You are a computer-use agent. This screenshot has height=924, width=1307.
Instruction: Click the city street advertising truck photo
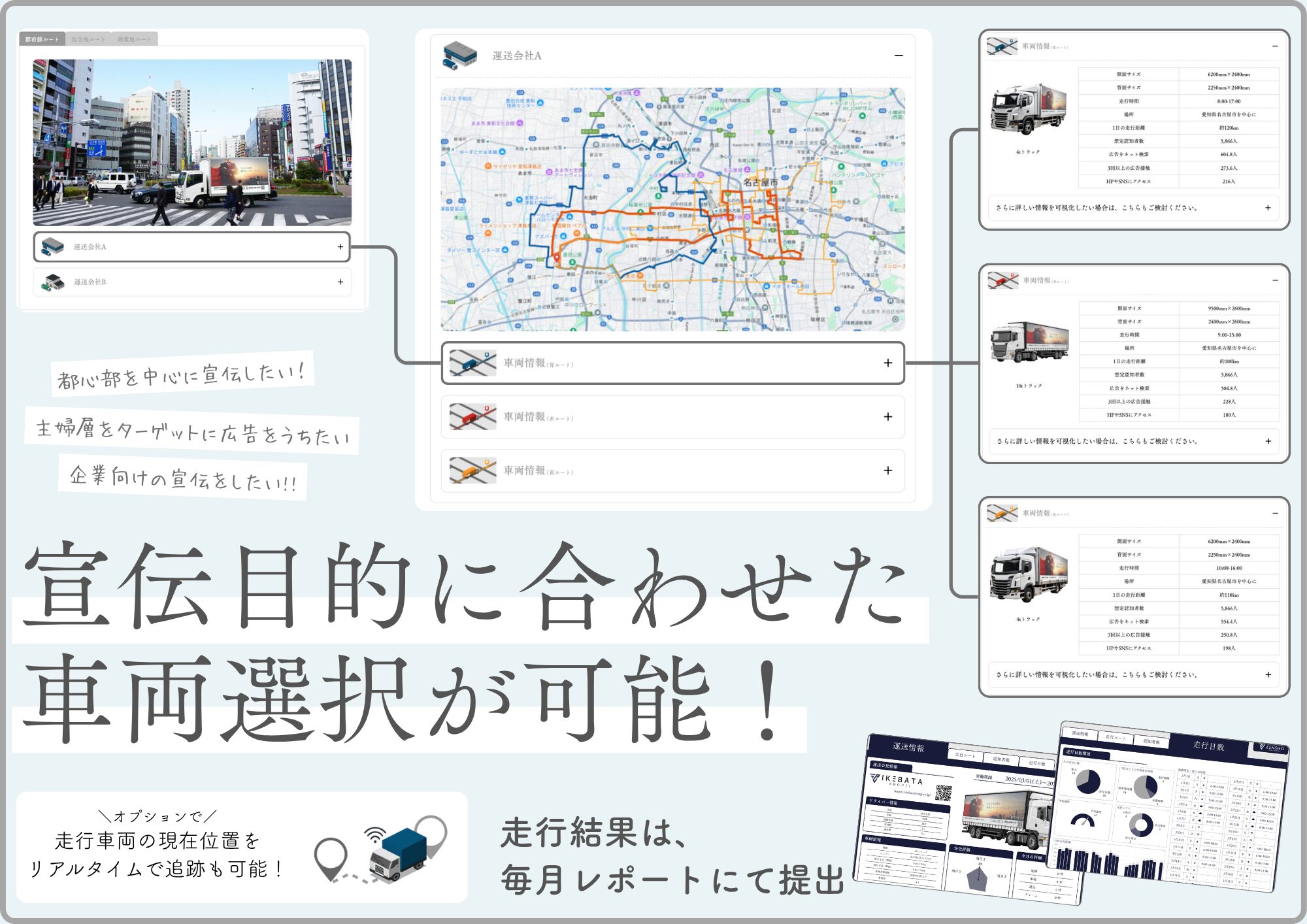tap(192, 142)
